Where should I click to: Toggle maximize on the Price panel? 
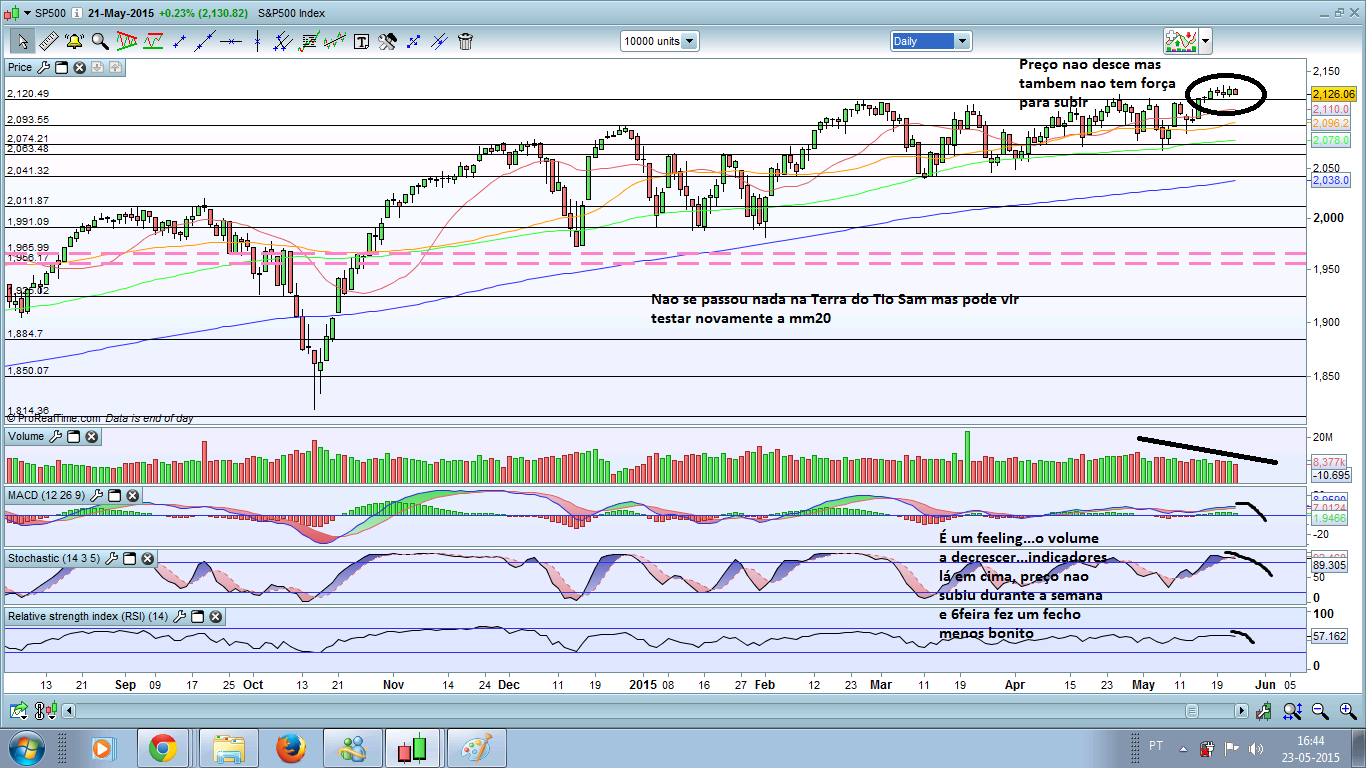tap(61, 67)
